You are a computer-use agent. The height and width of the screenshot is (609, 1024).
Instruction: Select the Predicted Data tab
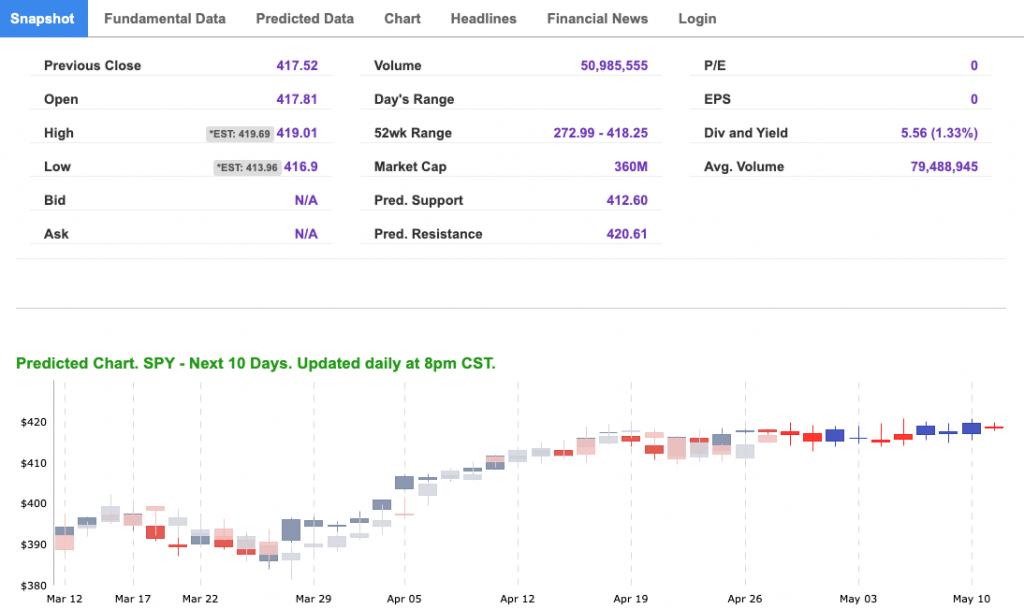(304, 18)
